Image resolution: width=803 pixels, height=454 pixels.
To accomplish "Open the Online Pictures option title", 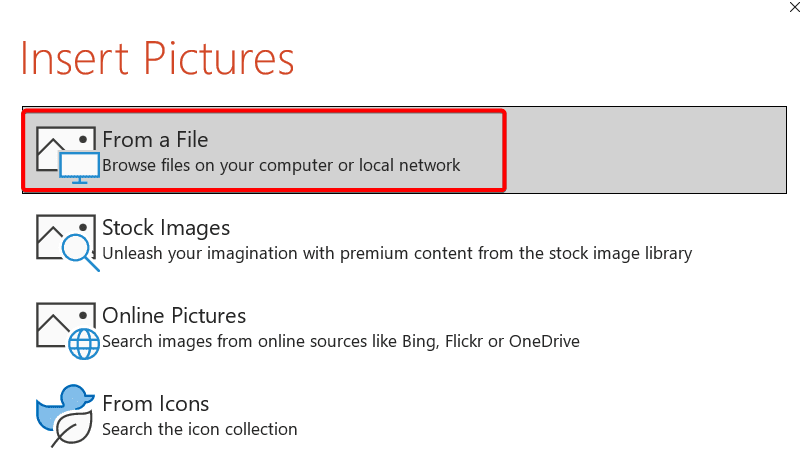I will pyautogui.click(x=174, y=316).
